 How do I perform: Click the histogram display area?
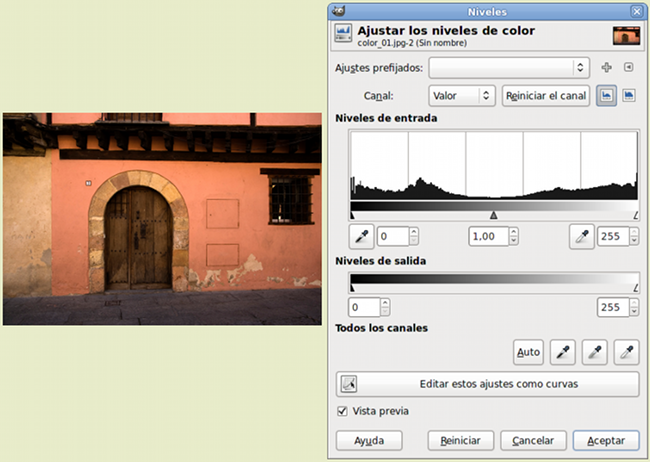click(x=494, y=165)
